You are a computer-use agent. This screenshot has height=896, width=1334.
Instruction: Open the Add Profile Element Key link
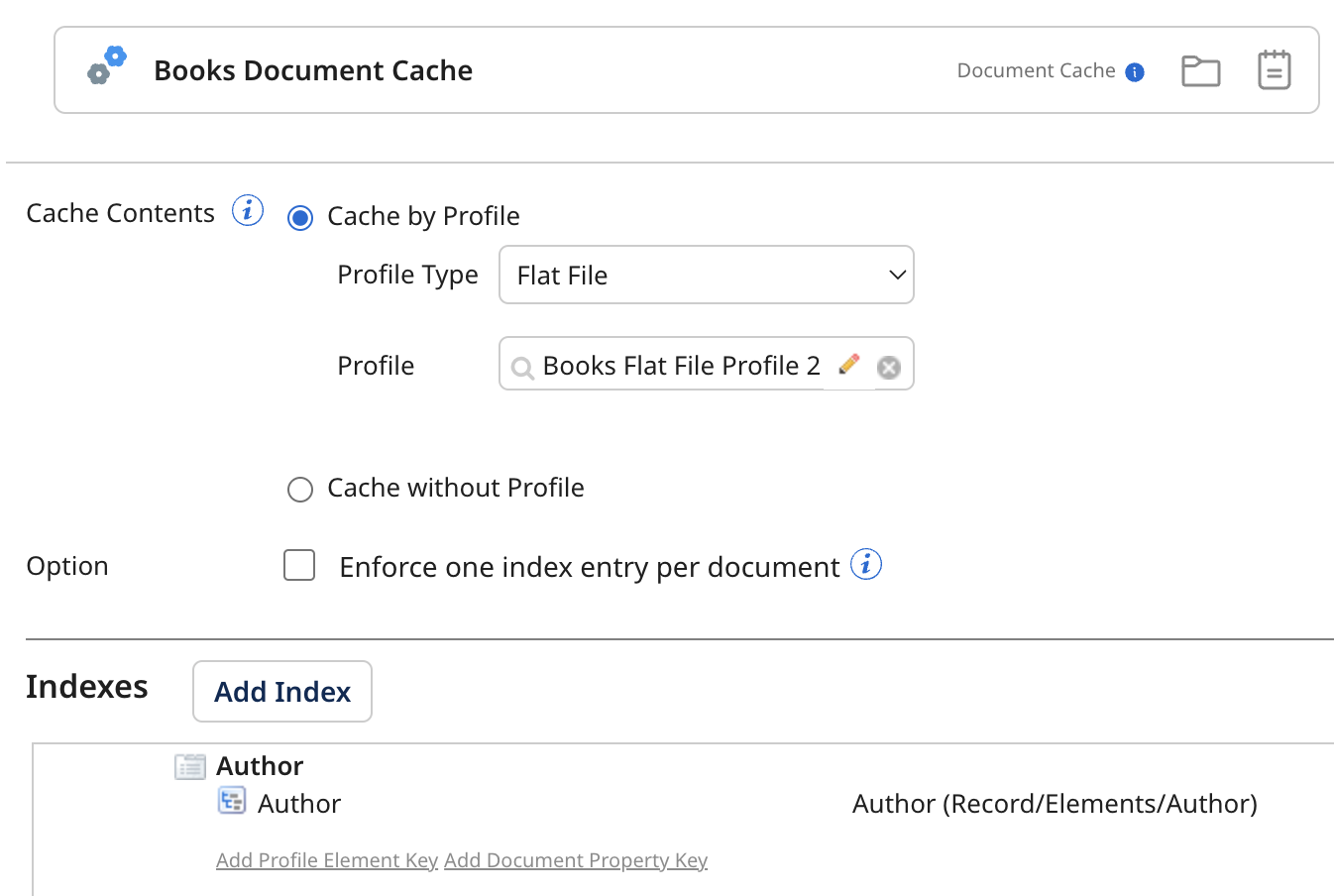point(326,859)
